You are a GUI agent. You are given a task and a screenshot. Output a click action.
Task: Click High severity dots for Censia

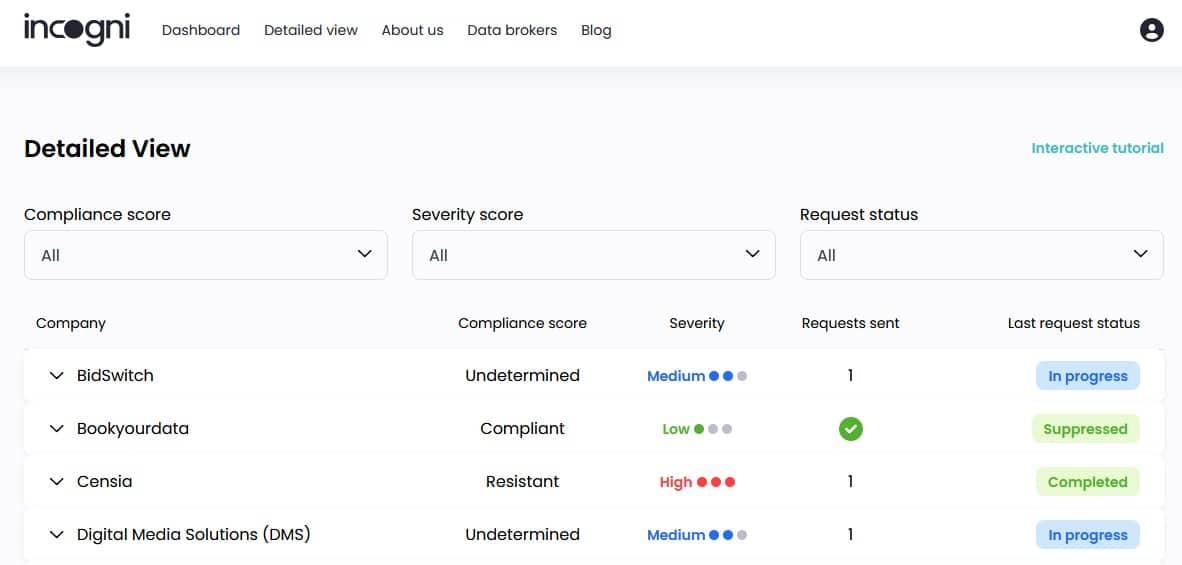click(715, 482)
